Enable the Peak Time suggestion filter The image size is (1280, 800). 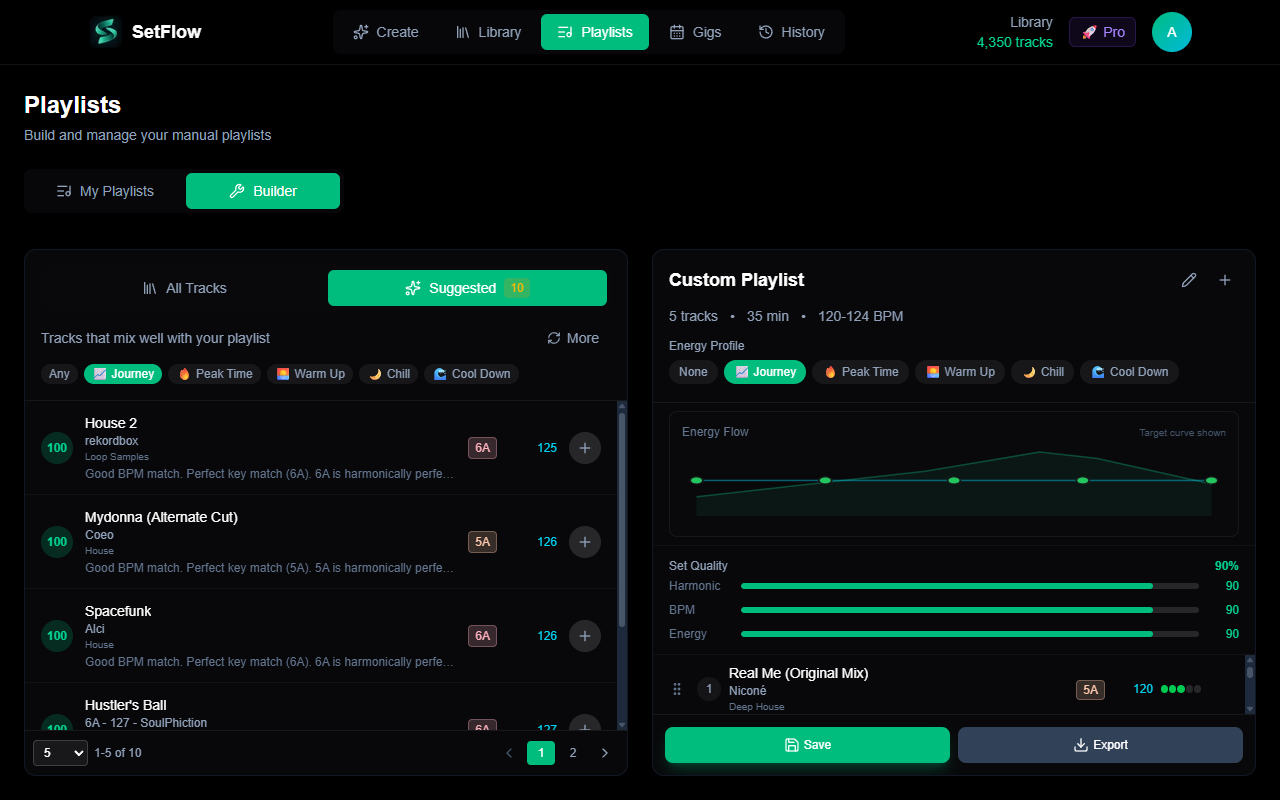coord(214,373)
